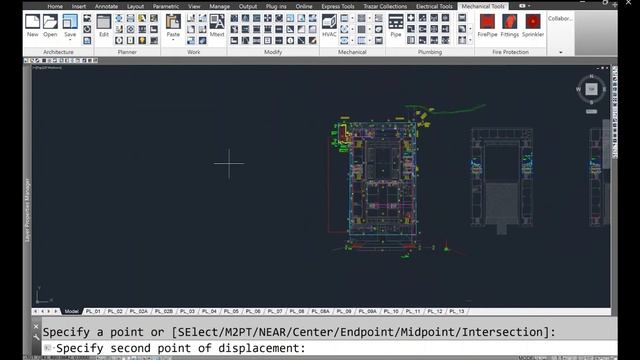
Task: Click the command line input field
Action: [x=329, y=348]
